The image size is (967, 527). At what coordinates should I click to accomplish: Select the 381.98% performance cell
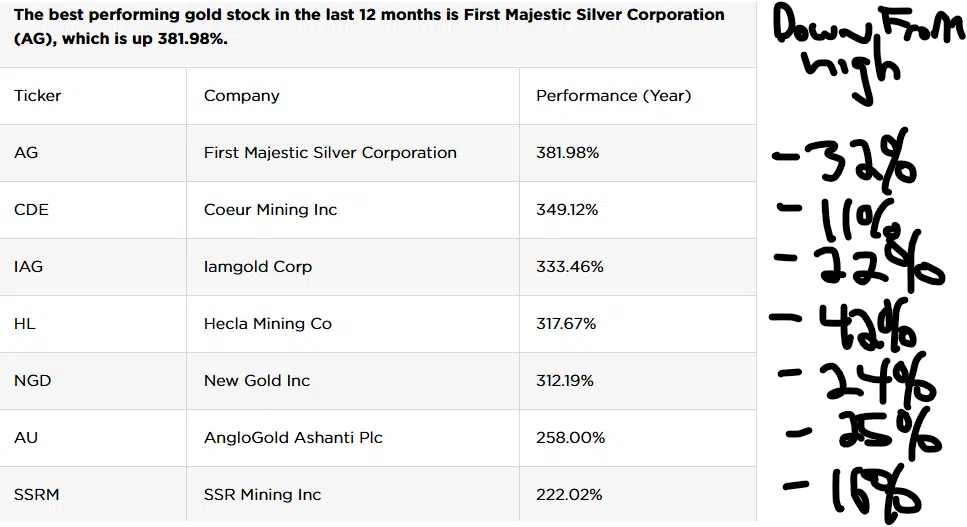pos(567,153)
